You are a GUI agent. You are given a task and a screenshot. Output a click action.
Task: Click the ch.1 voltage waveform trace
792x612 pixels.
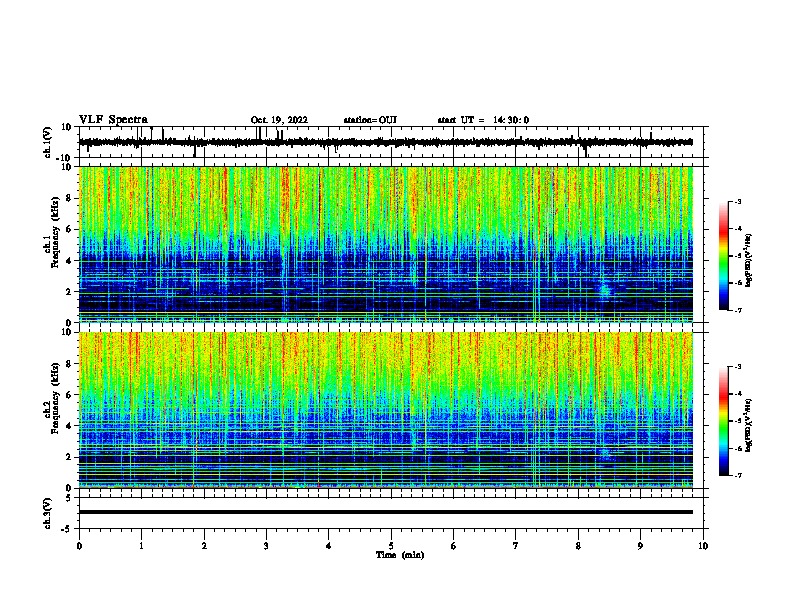385,142
